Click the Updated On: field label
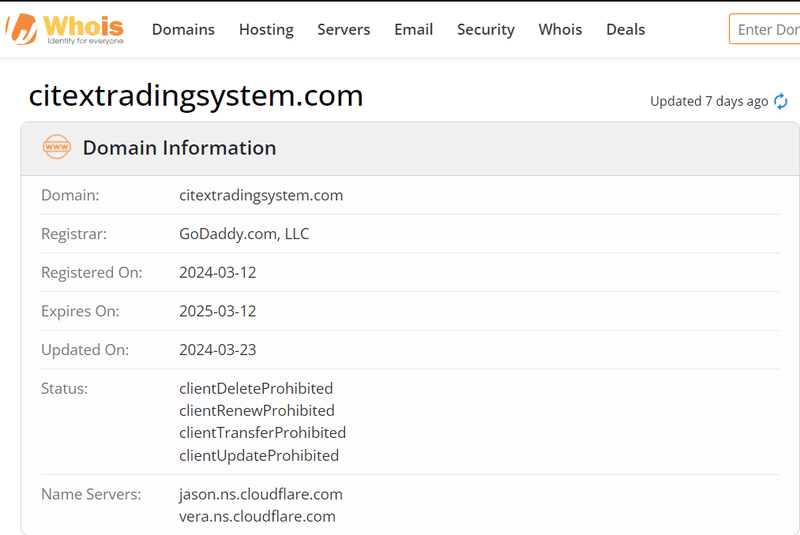This screenshot has height=535, width=800. (x=85, y=350)
